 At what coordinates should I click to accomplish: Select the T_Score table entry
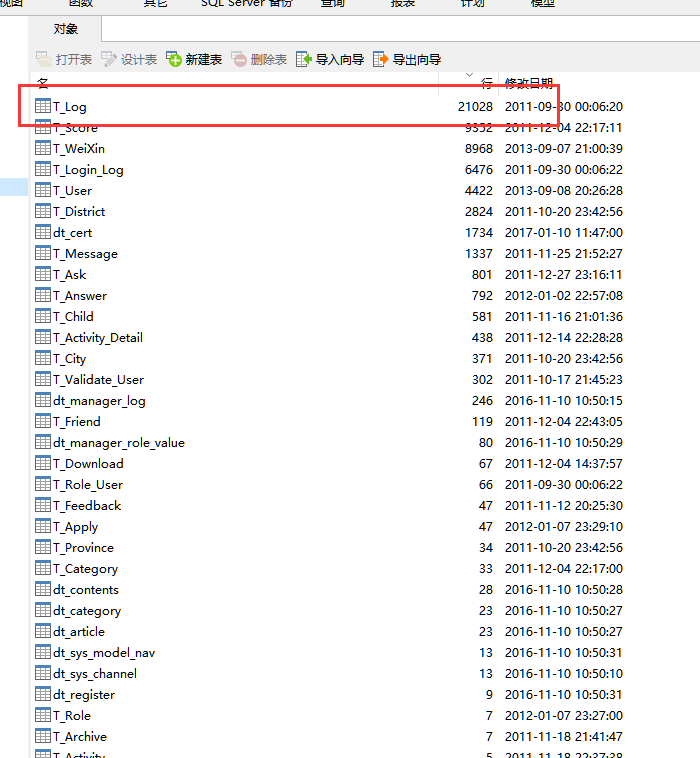pos(75,127)
